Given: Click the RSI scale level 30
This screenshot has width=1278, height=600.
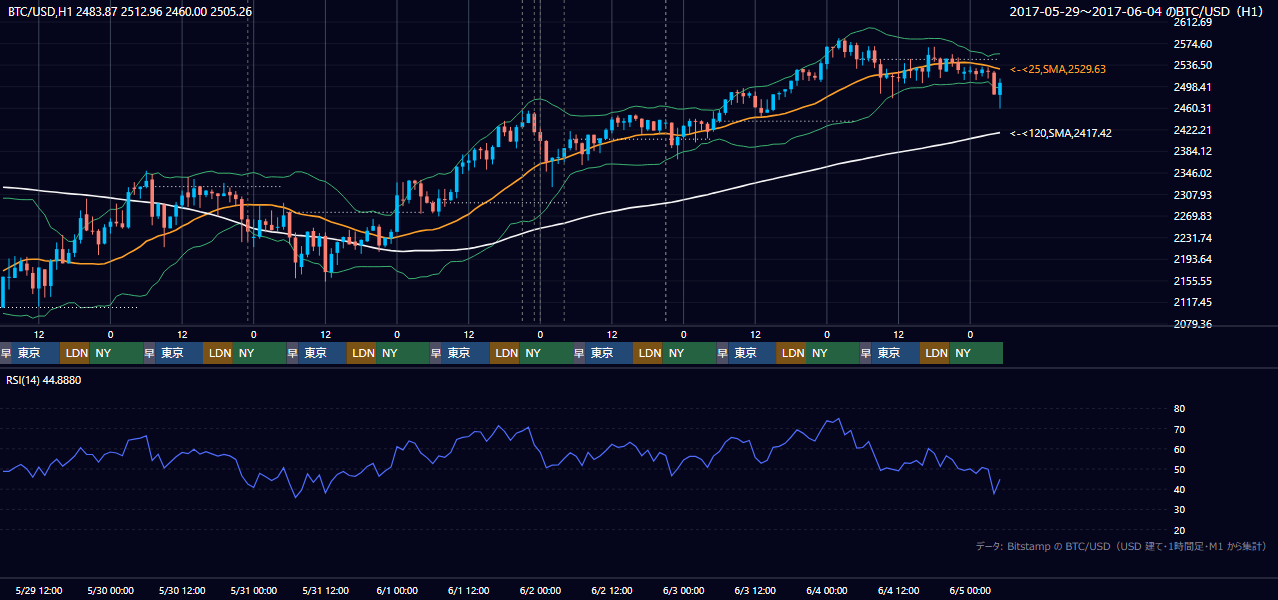Looking at the screenshot, I should [x=1179, y=510].
